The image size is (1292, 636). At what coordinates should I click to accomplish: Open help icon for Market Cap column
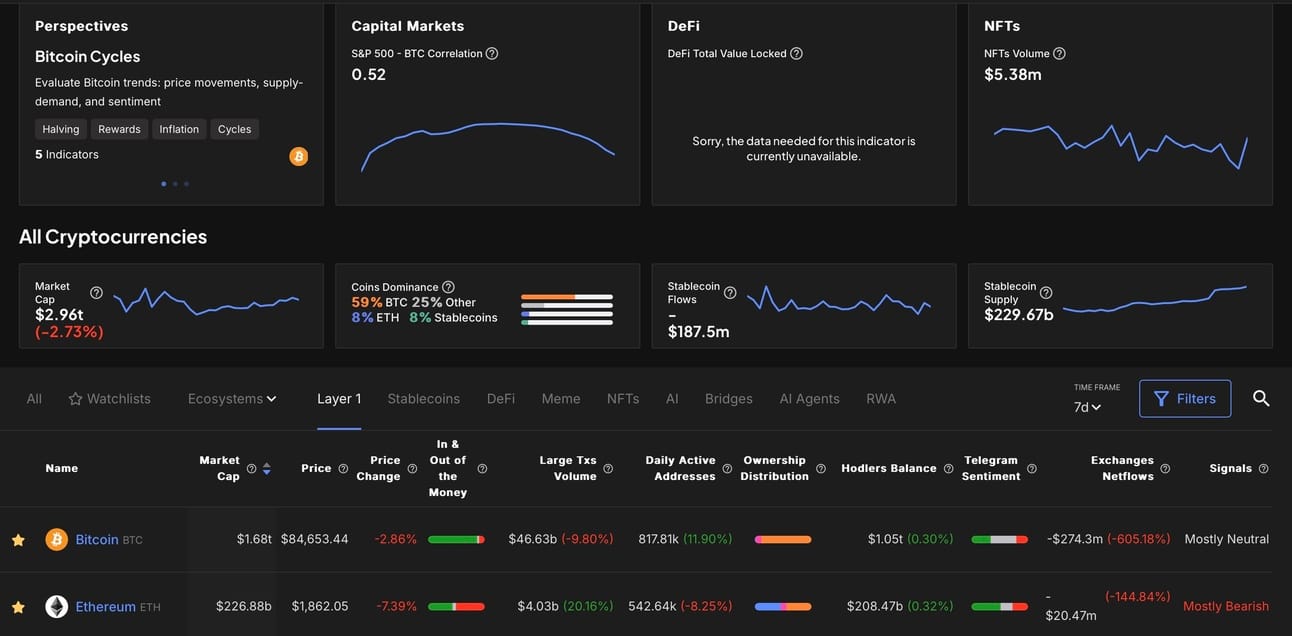coord(252,468)
